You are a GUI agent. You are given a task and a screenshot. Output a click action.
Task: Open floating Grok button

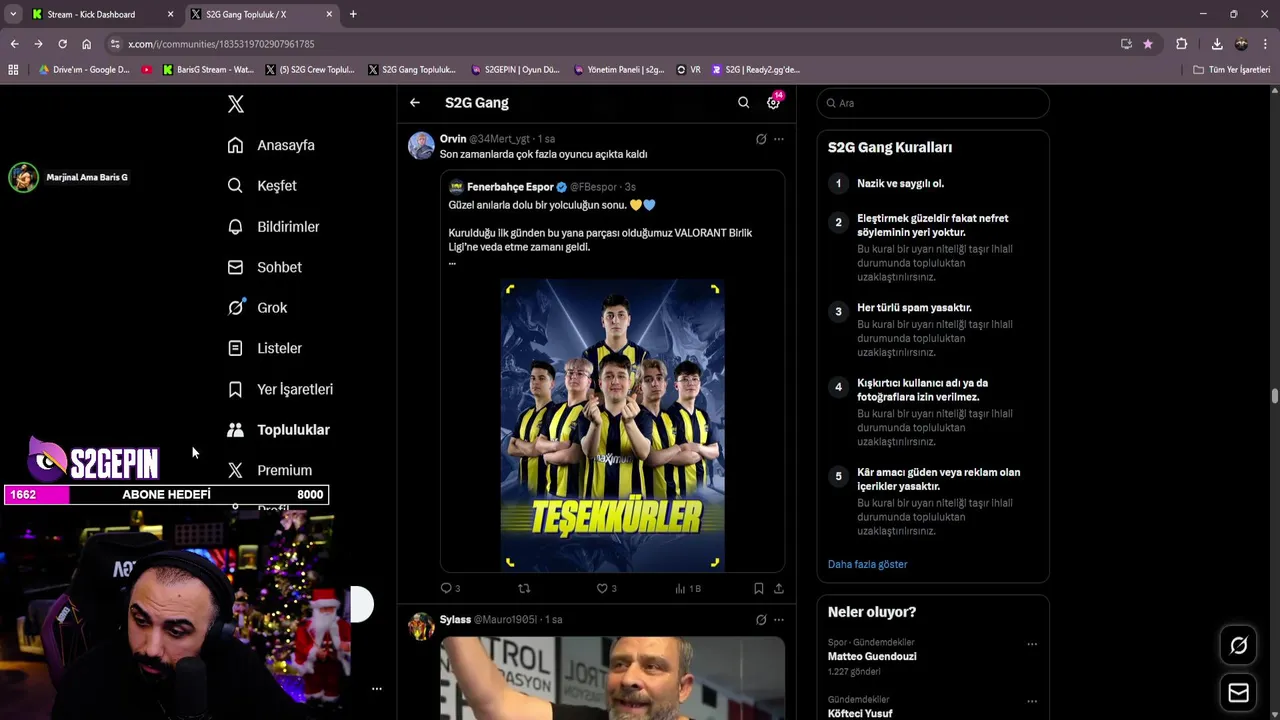coord(1239,646)
